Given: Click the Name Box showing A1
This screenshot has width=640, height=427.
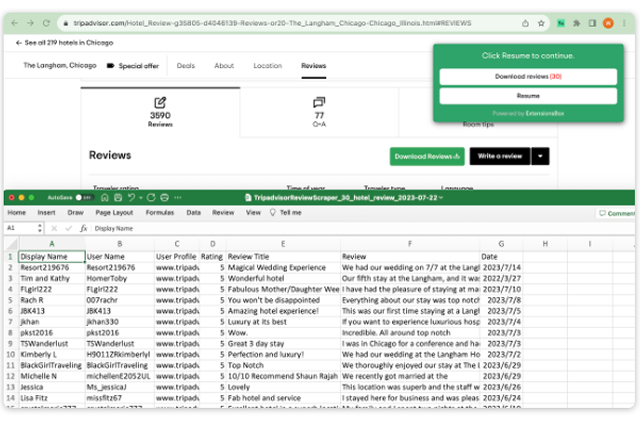Looking at the screenshot, I should tap(20, 228).
